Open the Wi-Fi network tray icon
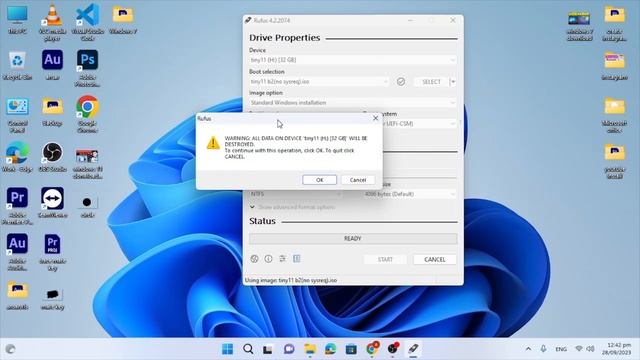 (579, 349)
